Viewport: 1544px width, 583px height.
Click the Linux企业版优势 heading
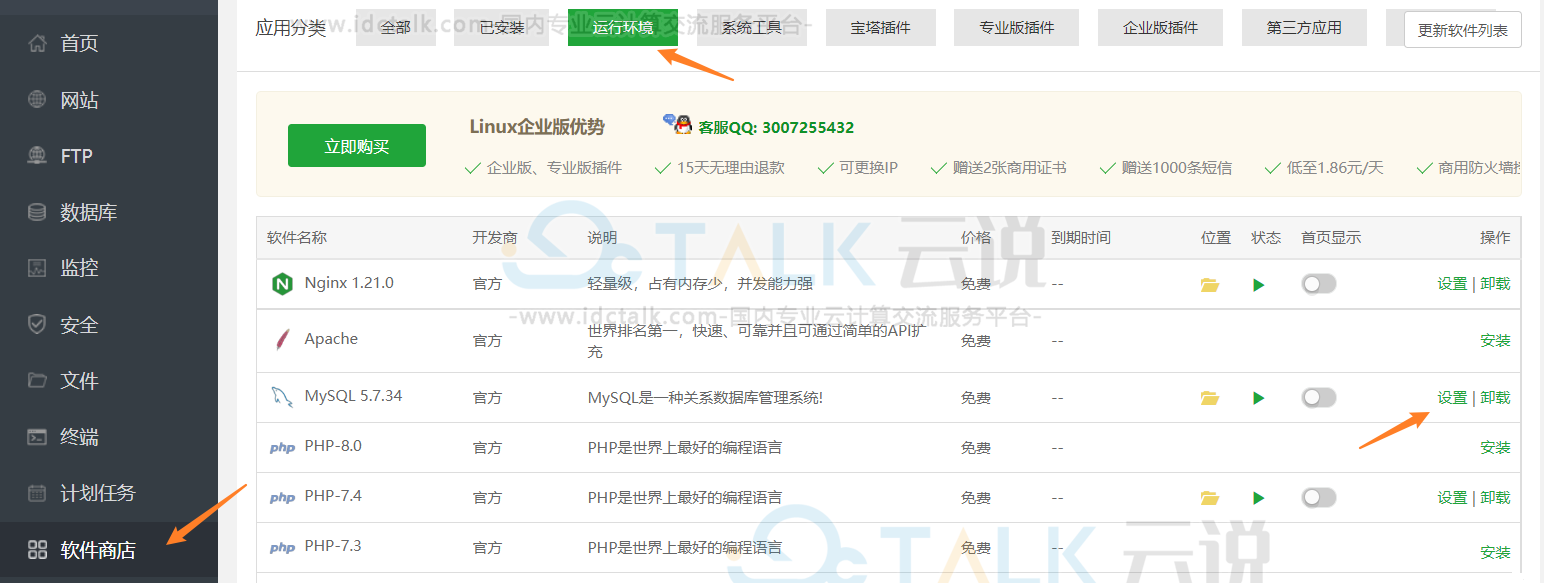click(x=537, y=127)
